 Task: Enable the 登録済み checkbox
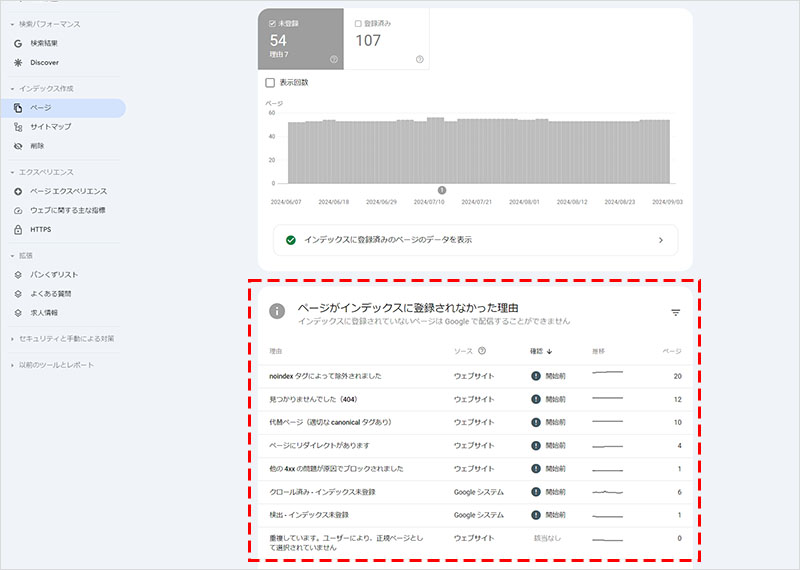point(359,23)
